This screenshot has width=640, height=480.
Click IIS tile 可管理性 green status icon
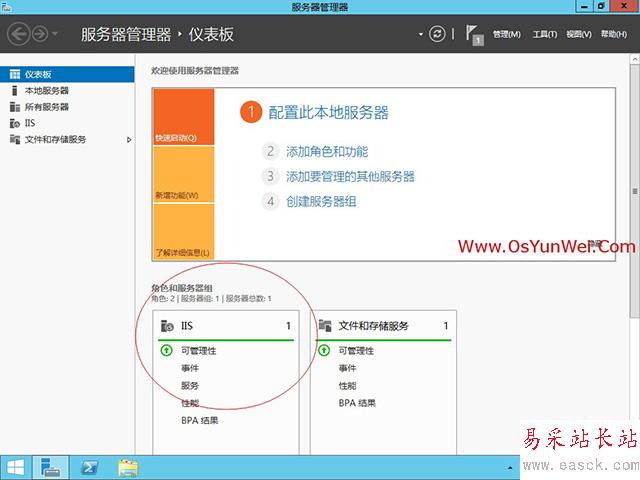tap(167, 350)
